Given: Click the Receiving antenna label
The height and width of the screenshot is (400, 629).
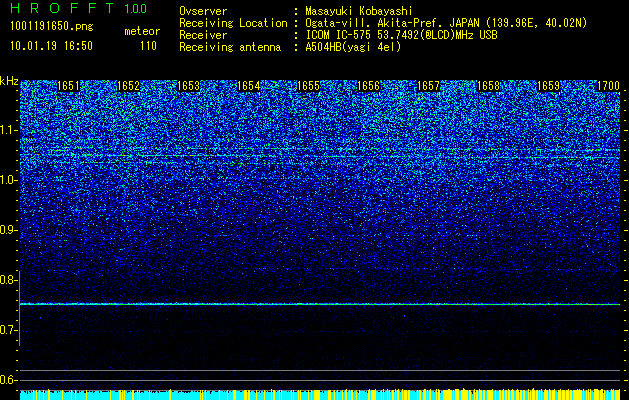Looking at the screenshot, I should click(230, 47).
